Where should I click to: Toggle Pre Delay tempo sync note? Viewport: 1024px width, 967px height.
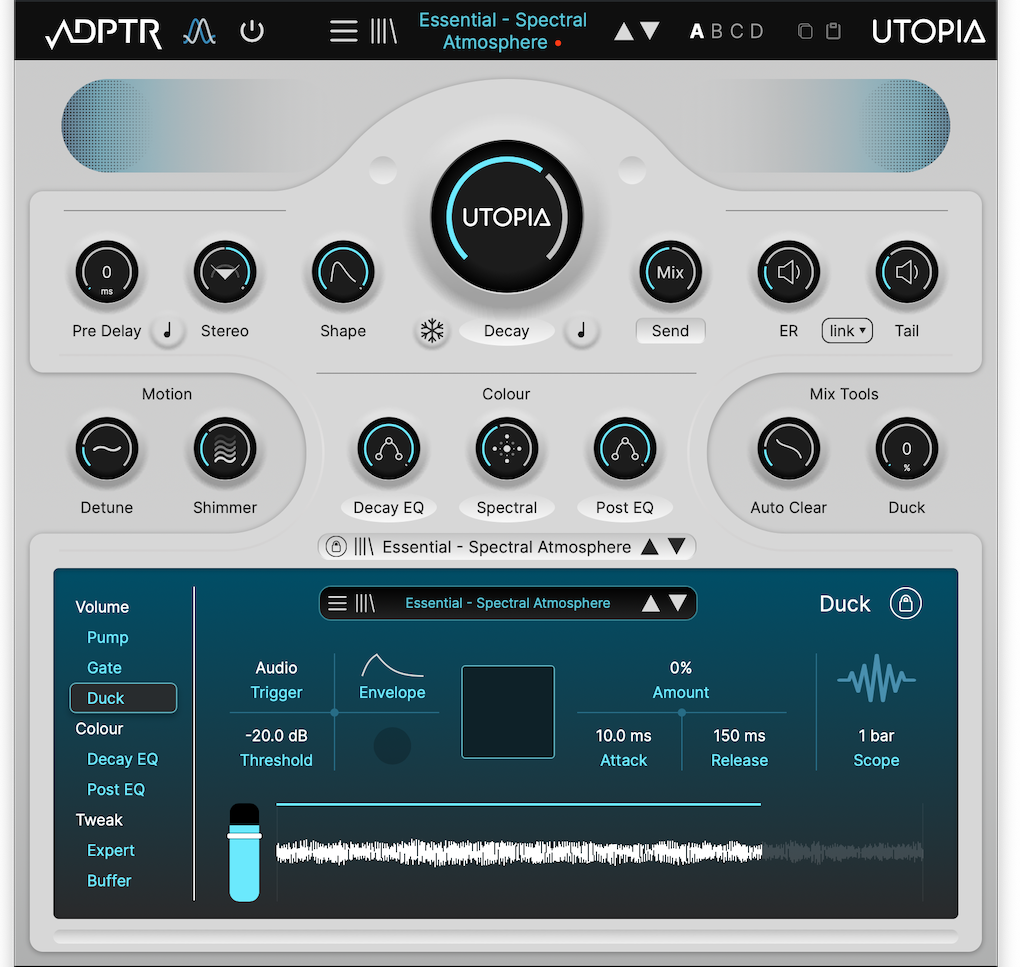168,331
